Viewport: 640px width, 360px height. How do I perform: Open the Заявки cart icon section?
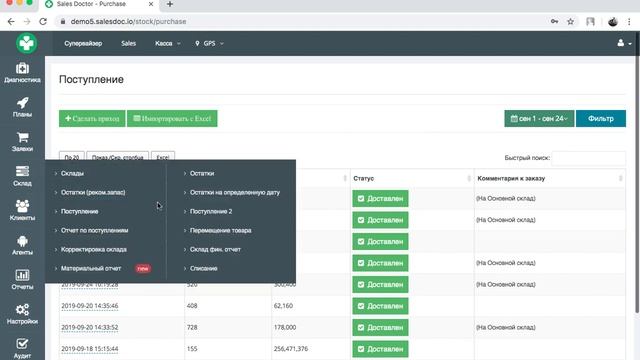[22, 142]
